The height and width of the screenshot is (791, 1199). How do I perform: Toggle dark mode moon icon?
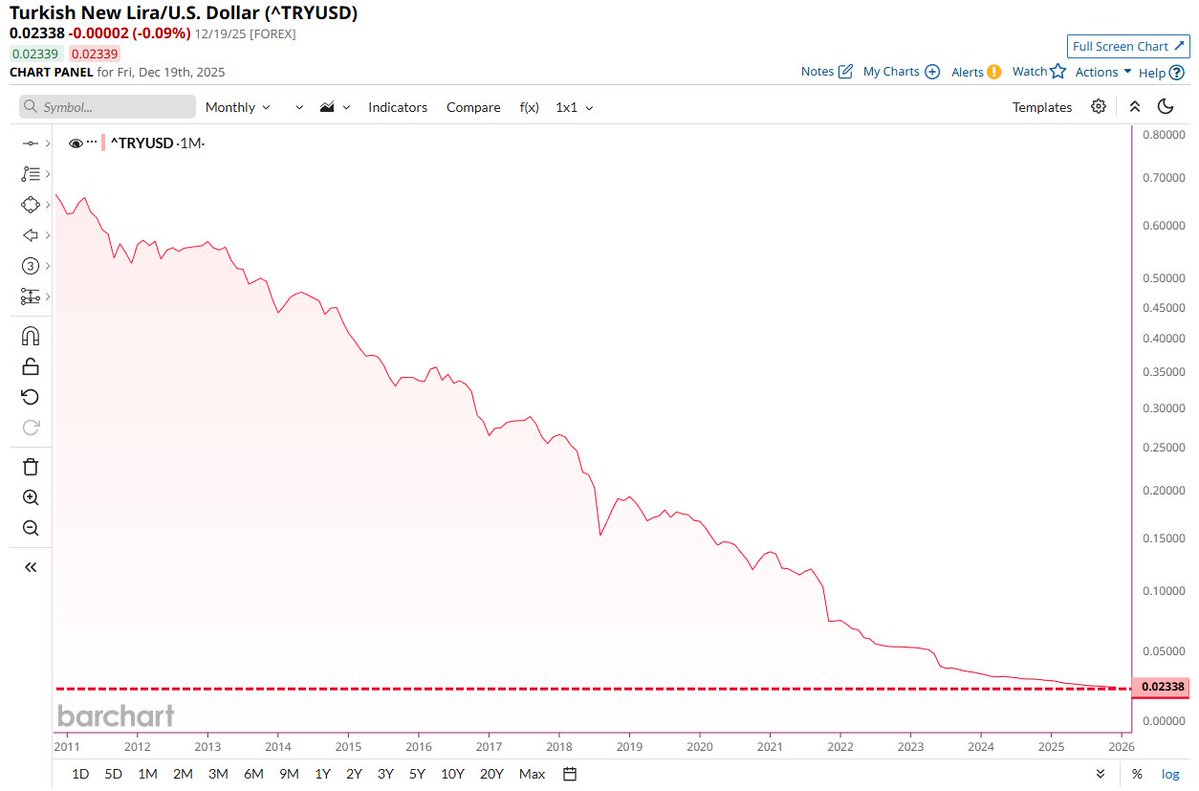[x=1165, y=107]
